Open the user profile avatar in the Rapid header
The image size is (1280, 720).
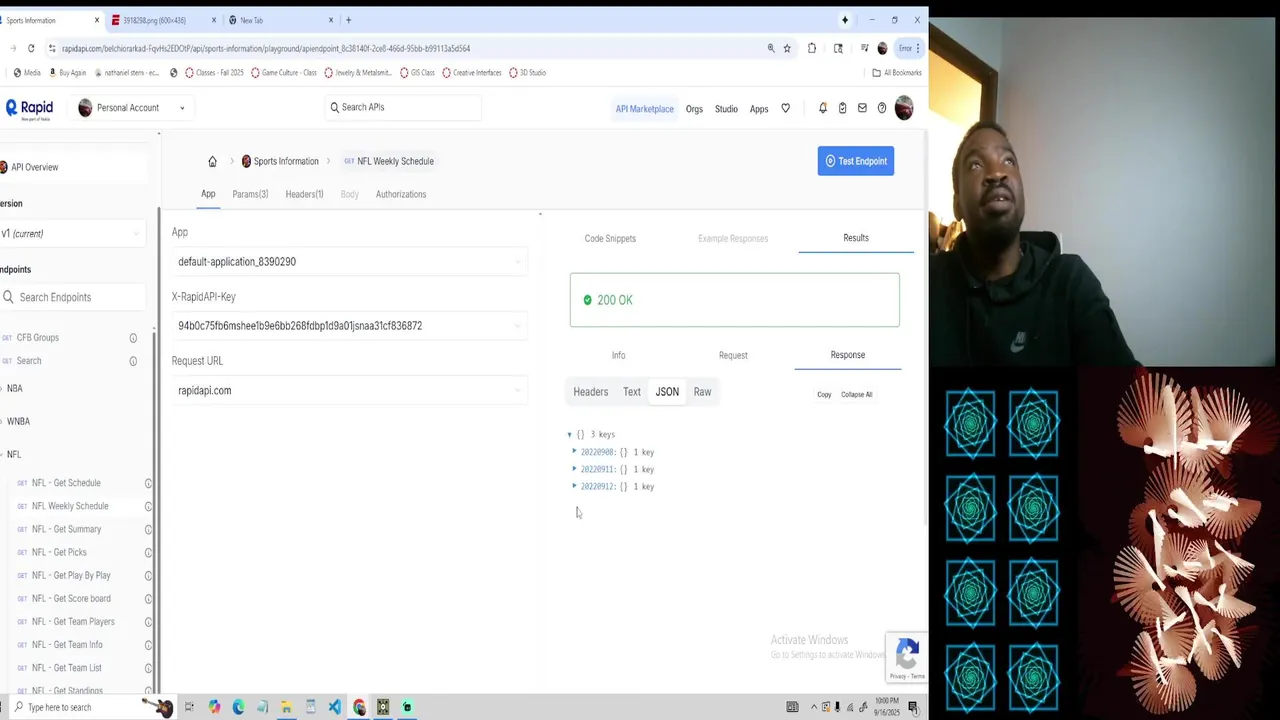904,108
